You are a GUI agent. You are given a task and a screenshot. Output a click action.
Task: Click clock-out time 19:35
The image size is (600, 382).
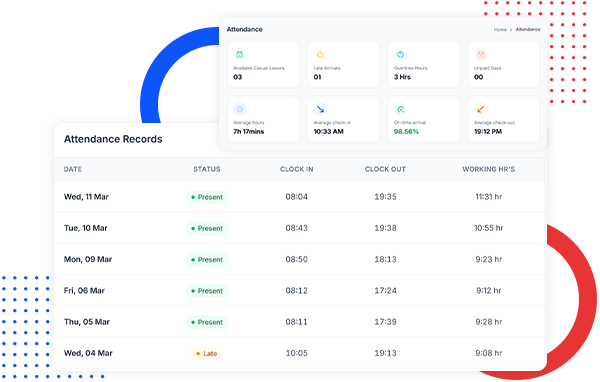coord(385,197)
